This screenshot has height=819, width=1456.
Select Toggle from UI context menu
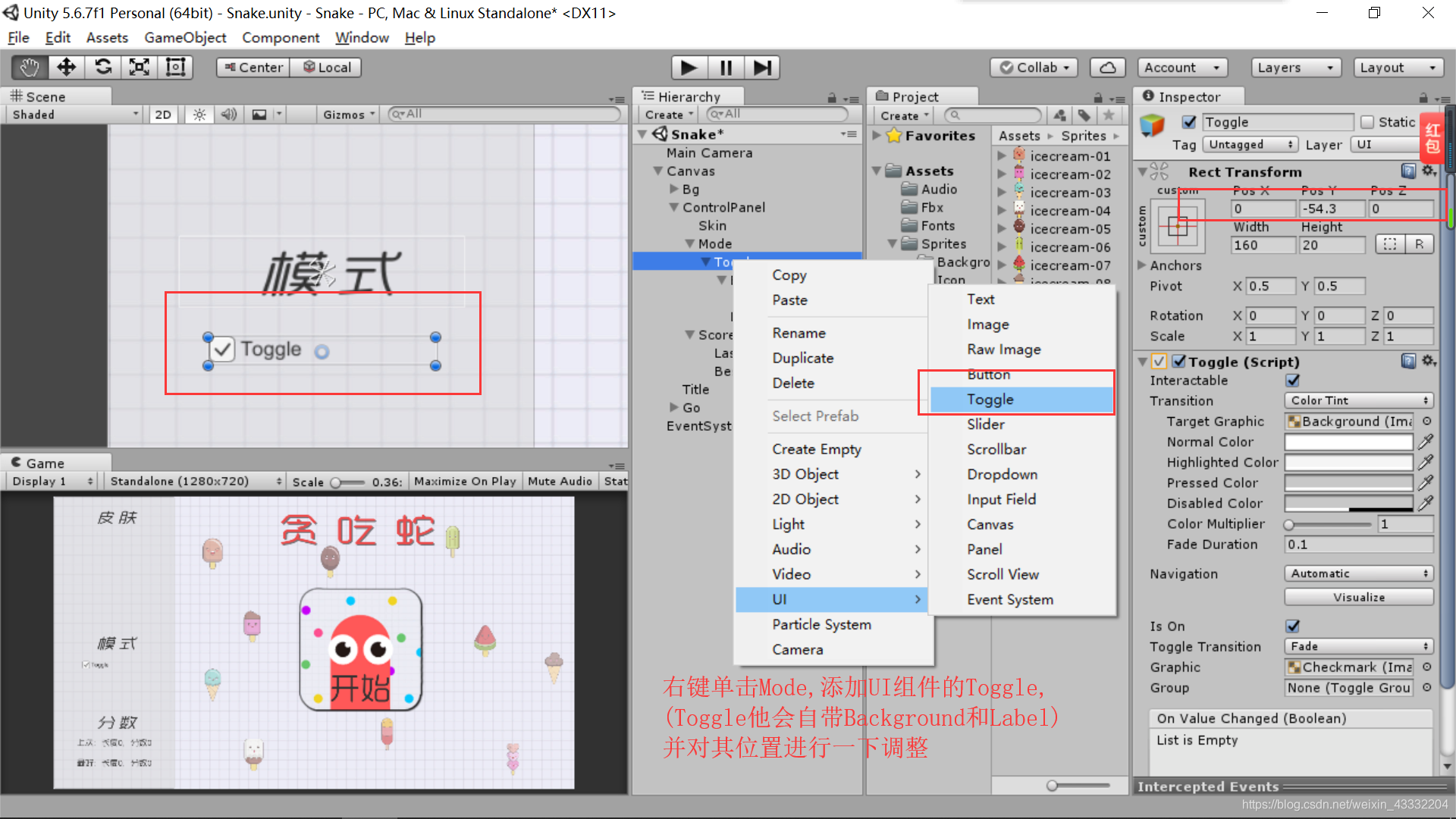(989, 399)
